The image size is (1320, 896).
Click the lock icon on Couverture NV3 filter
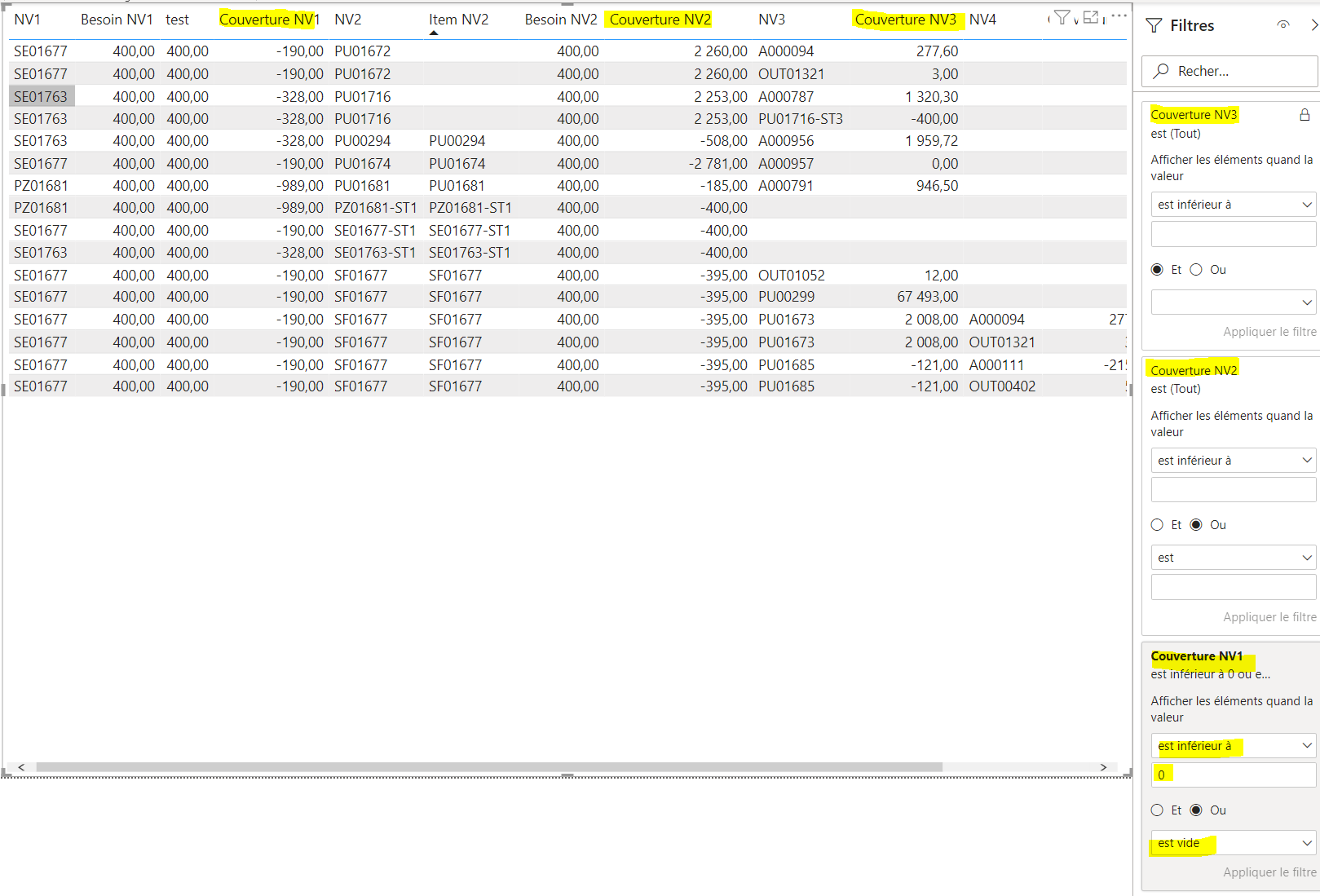(1305, 115)
